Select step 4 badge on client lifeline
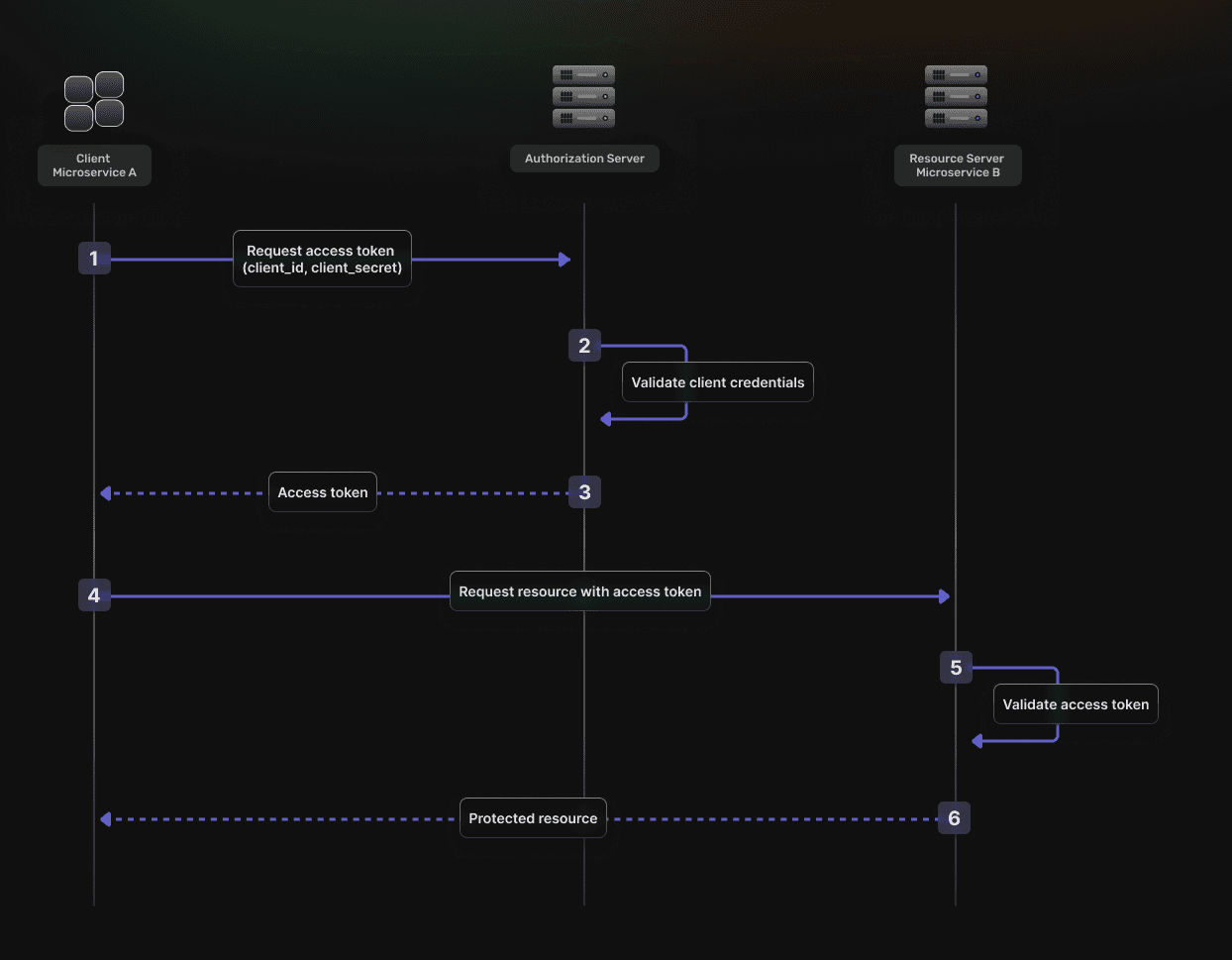Image resolution: width=1232 pixels, height=960 pixels. coord(94,594)
